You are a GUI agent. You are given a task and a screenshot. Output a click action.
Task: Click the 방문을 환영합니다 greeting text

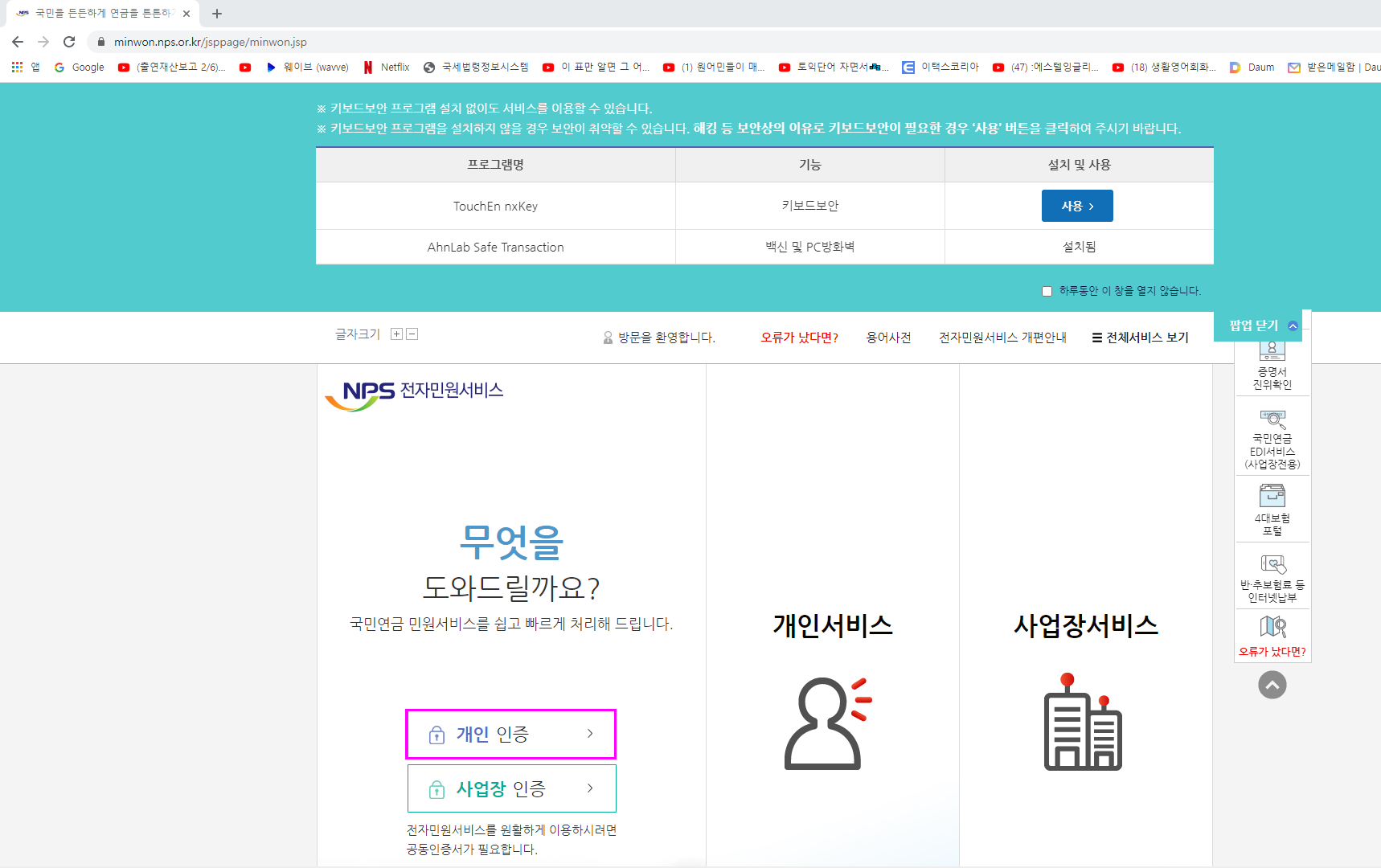click(666, 338)
